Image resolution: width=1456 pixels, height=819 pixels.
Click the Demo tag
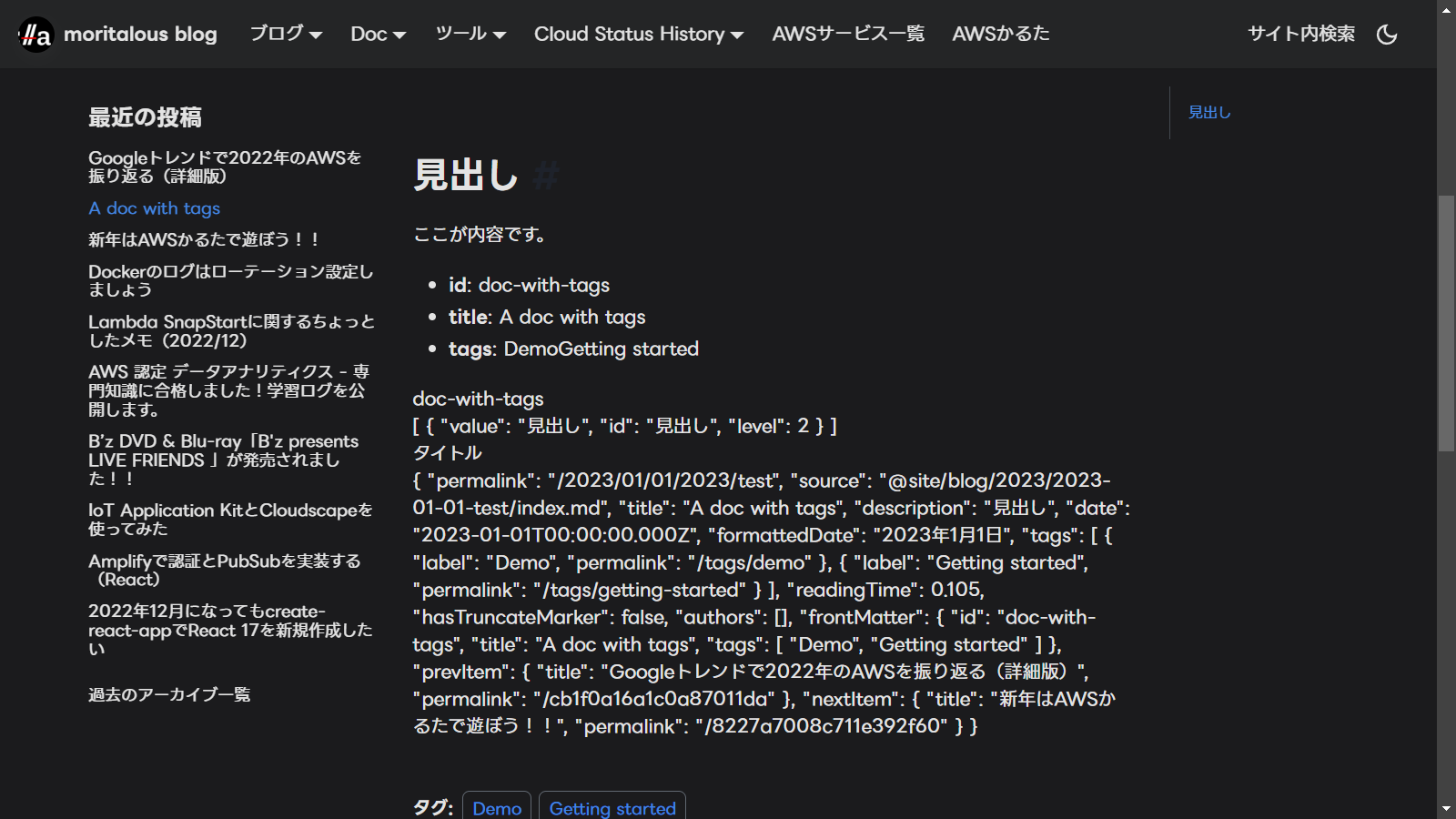coord(497,807)
